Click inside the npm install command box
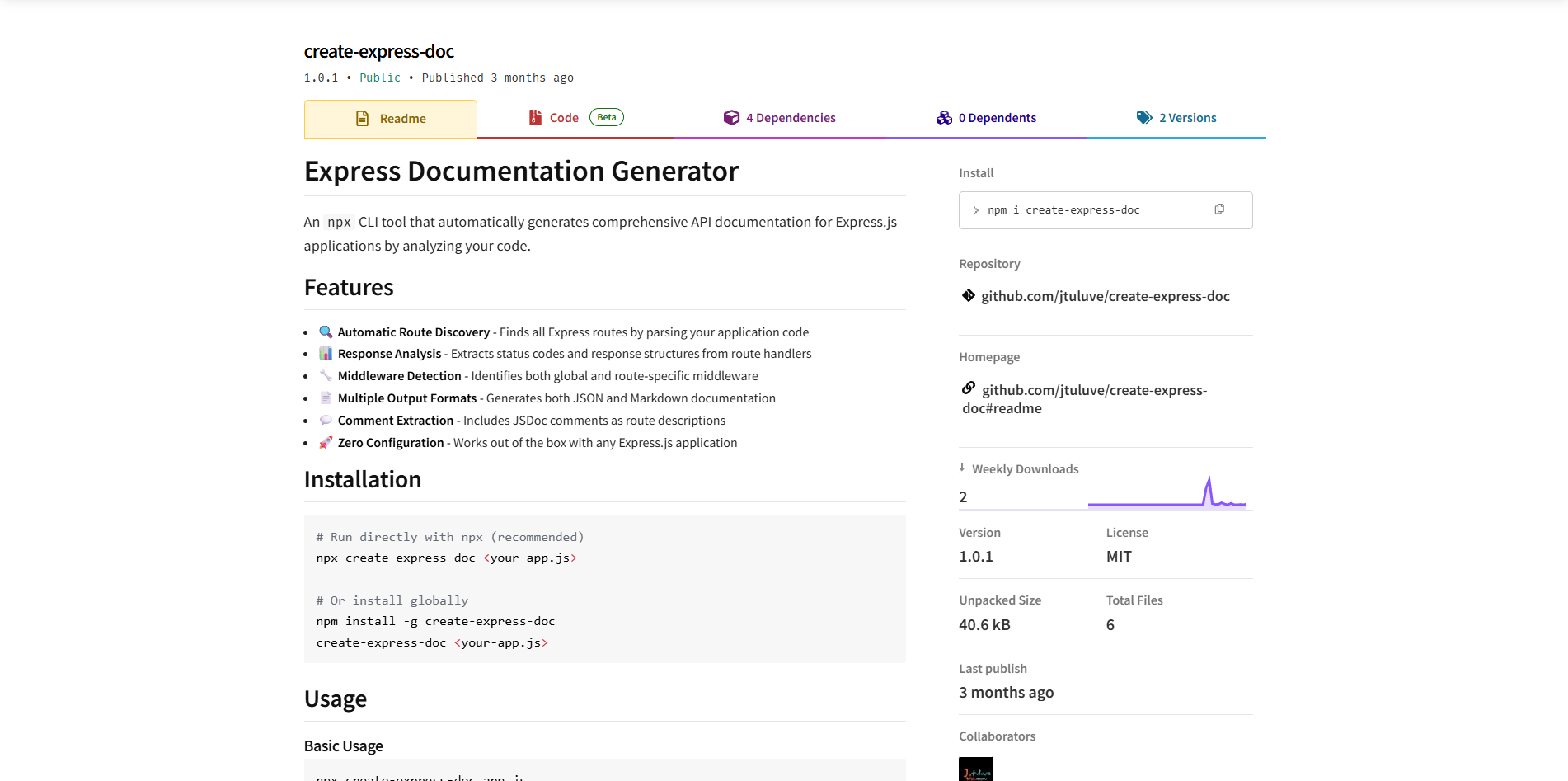This screenshot has height=781, width=1568. click(1088, 209)
